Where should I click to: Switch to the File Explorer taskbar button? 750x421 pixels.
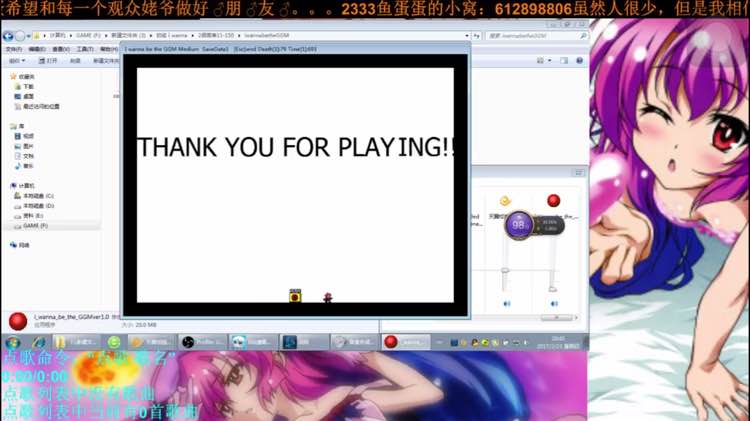click(76, 342)
